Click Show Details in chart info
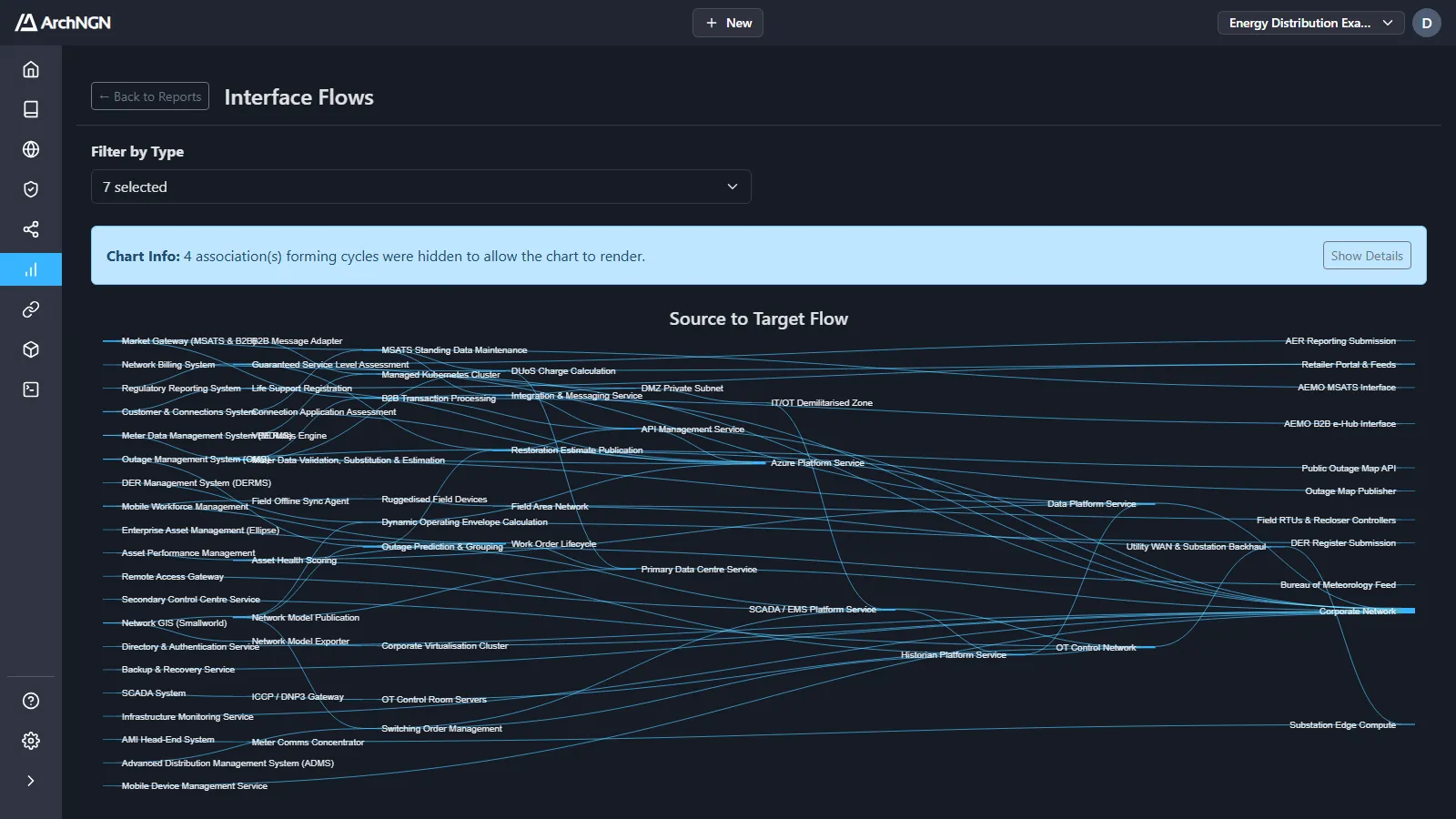 pos(1367,256)
